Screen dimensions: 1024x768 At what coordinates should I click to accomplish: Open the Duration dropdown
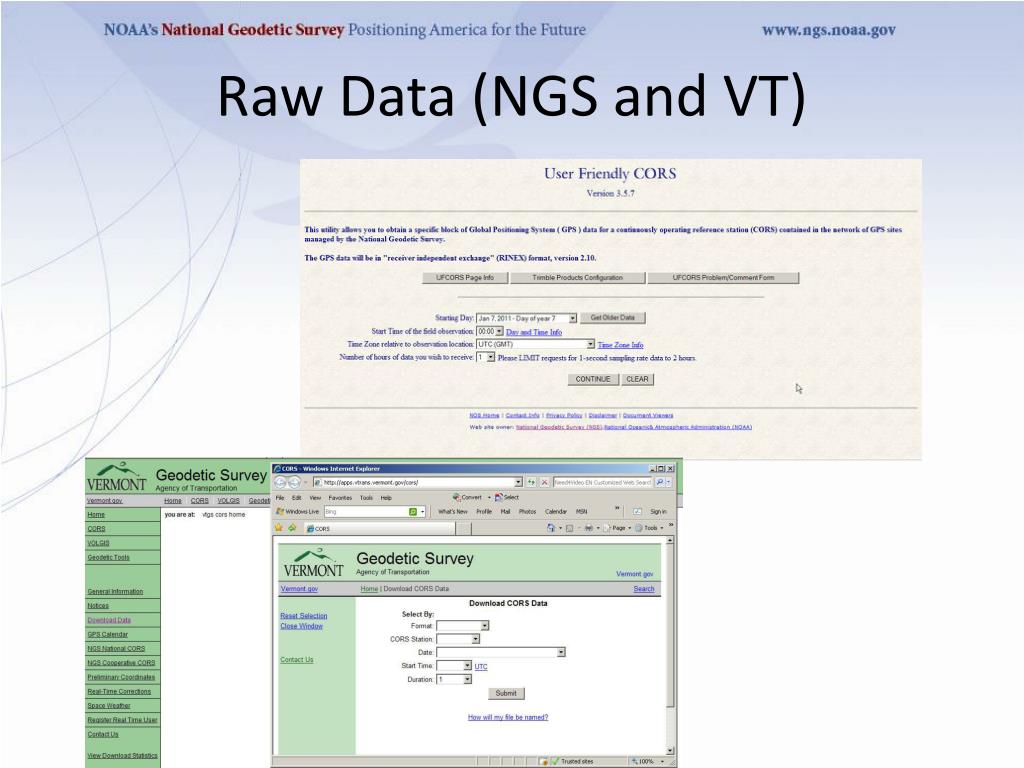tap(454, 679)
